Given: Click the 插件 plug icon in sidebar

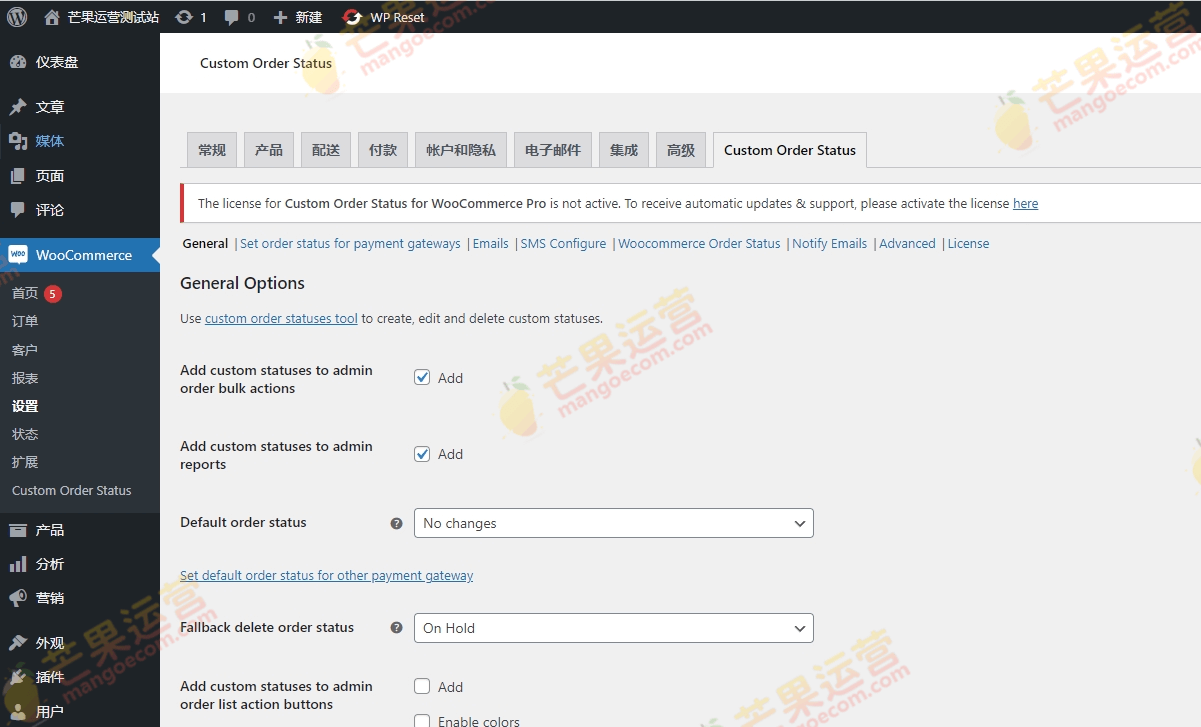Looking at the screenshot, I should pos(20,677).
